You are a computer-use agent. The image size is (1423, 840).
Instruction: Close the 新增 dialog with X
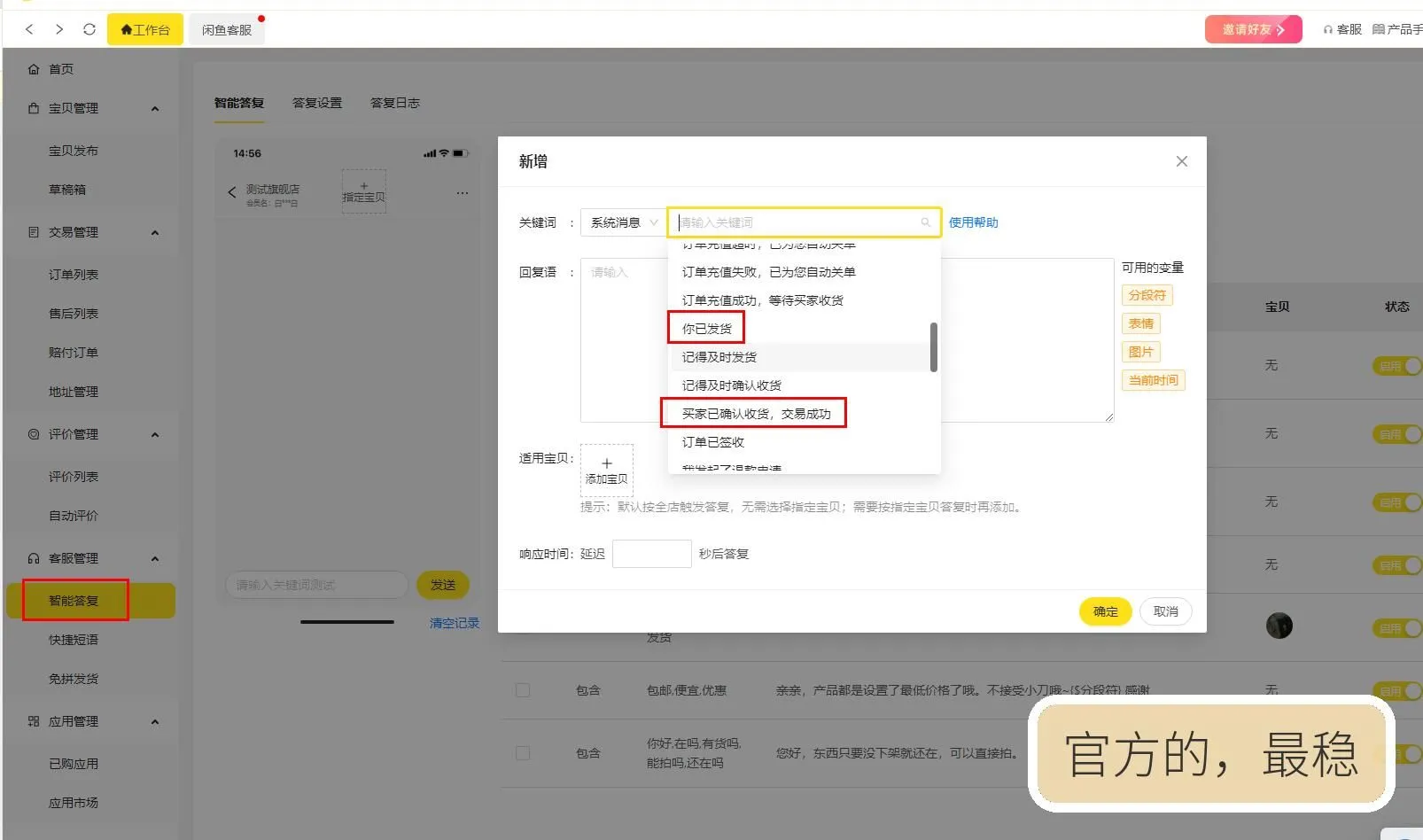click(x=1182, y=161)
